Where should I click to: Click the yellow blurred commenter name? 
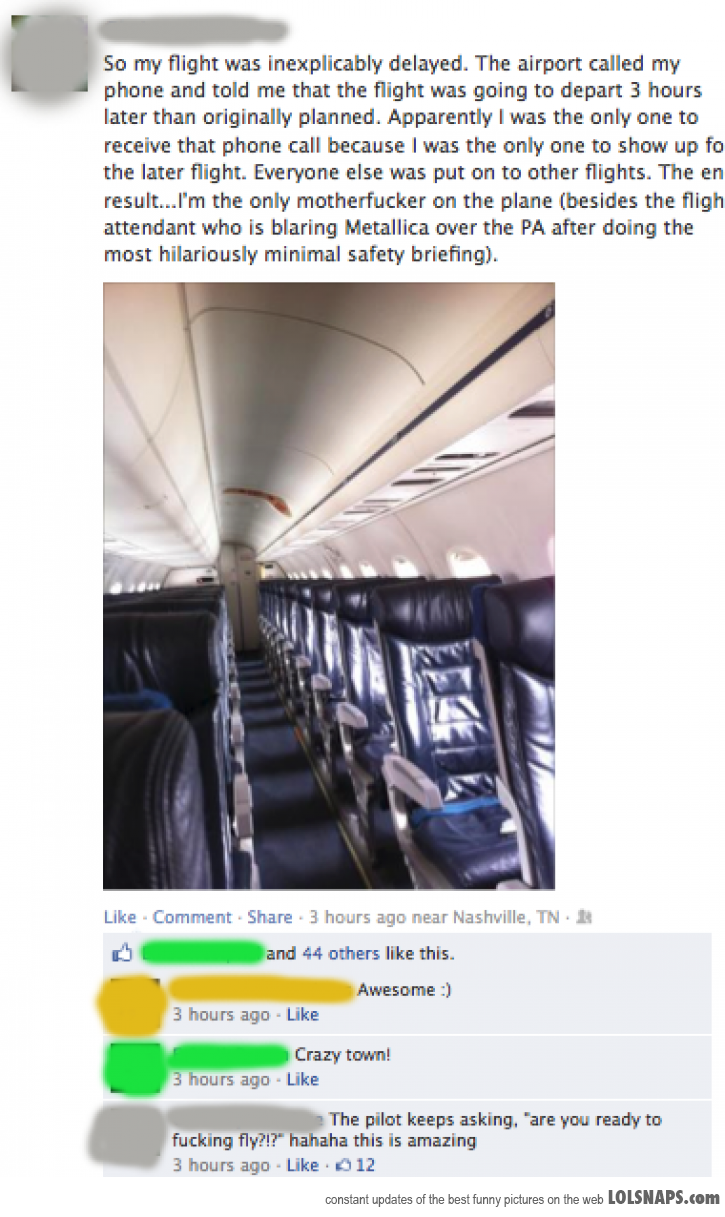260,990
